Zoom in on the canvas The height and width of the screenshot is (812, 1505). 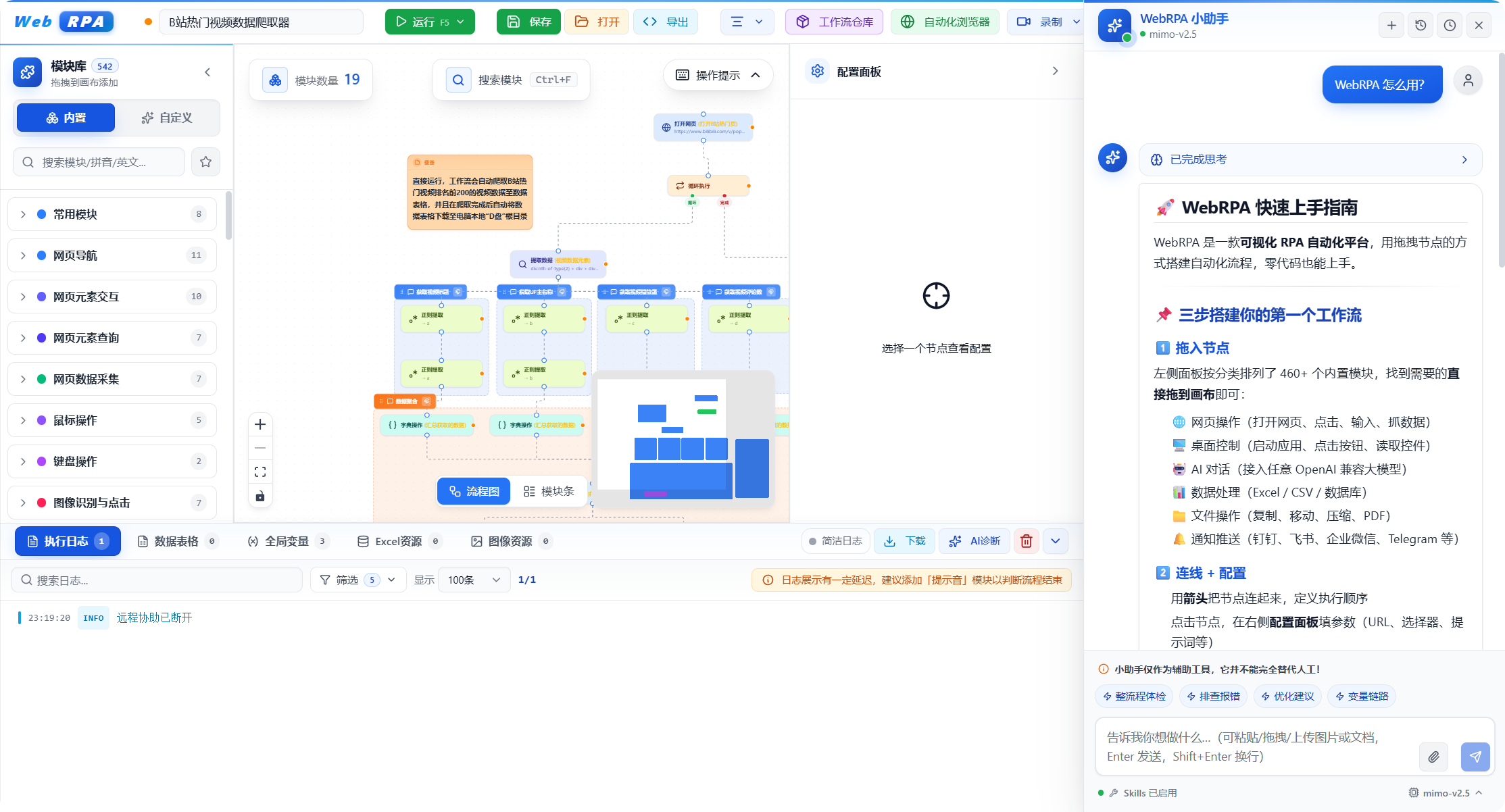point(260,424)
